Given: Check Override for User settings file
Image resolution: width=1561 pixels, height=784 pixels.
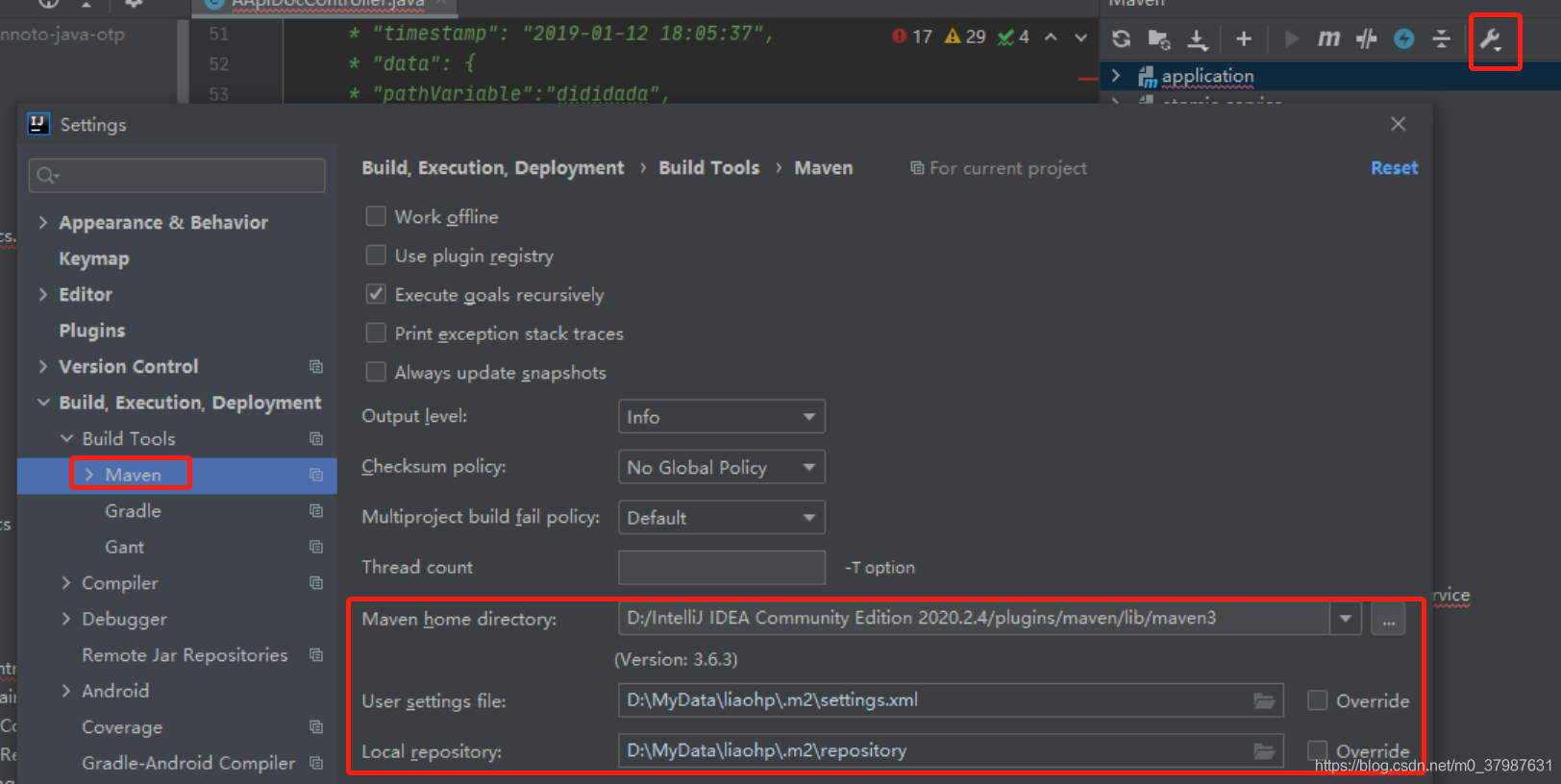Looking at the screenshot, I should coord(1317,700).
